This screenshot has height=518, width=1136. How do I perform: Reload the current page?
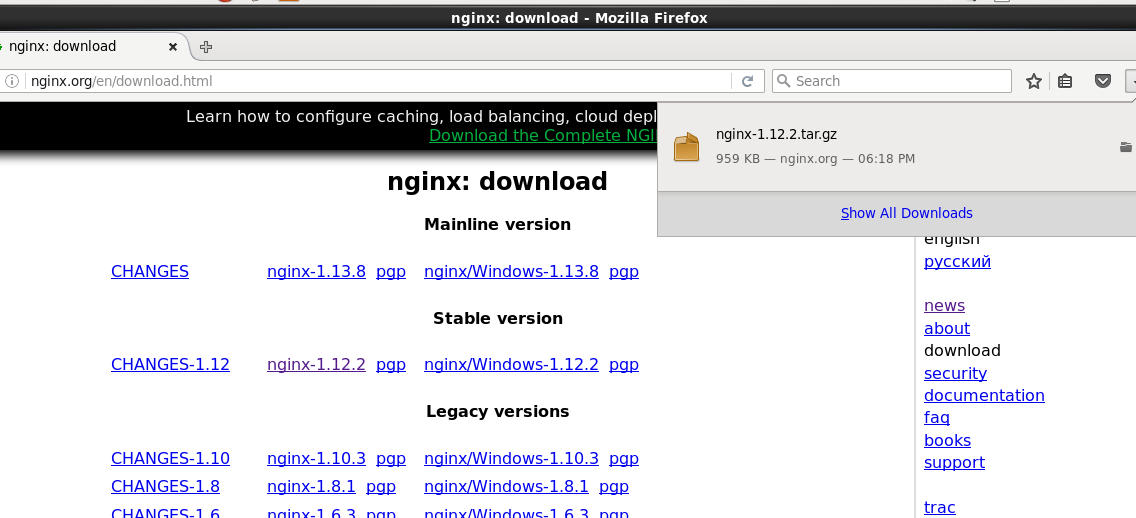748,81
